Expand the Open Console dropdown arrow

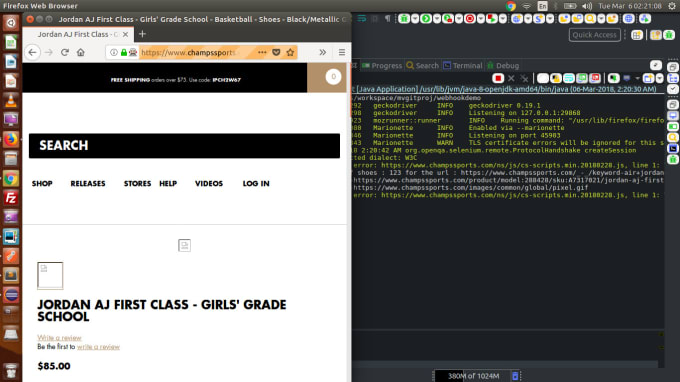tap(660, 78)
